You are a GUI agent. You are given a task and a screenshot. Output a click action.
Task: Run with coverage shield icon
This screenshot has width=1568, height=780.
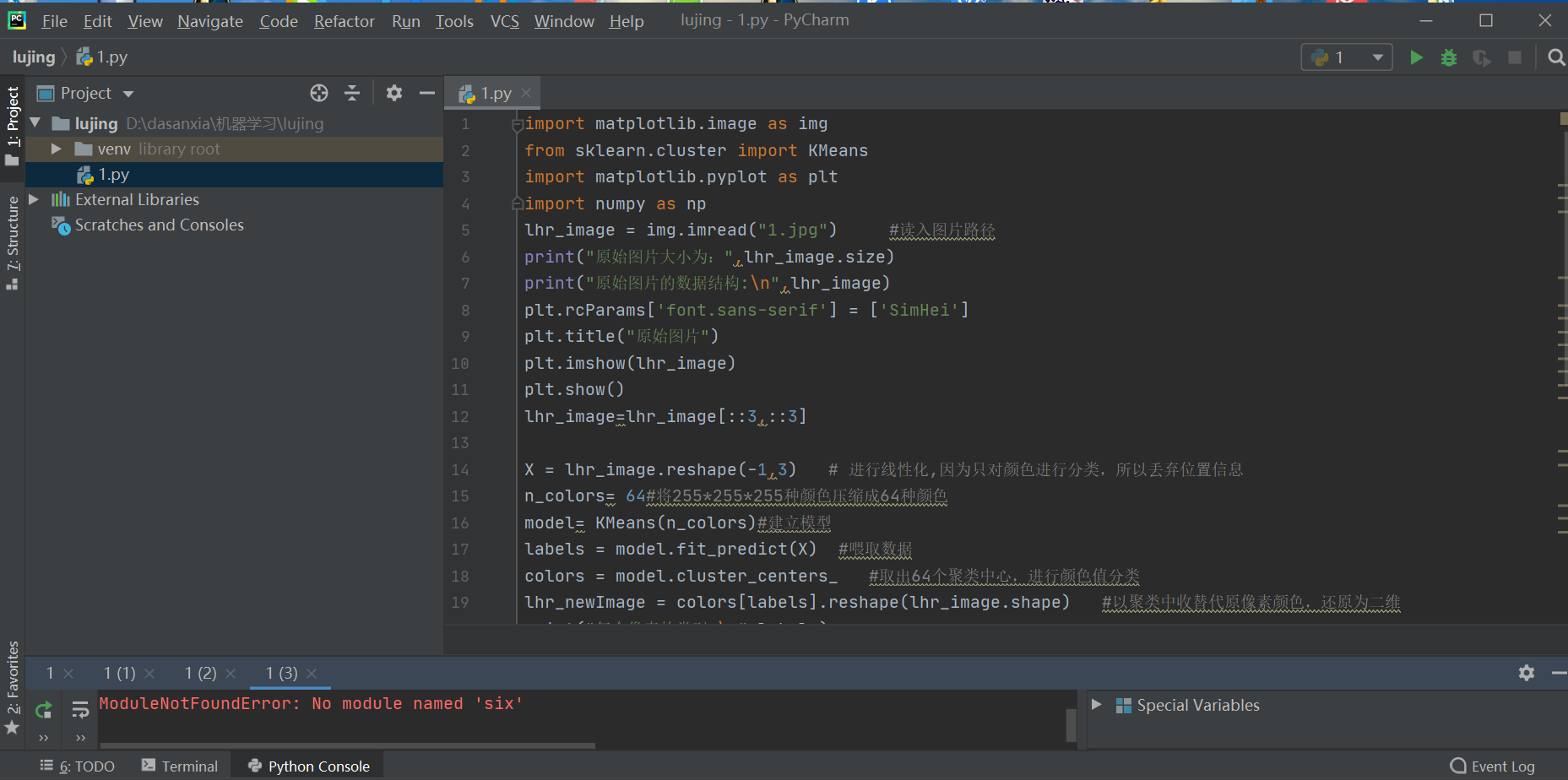tap(1481, 57)
